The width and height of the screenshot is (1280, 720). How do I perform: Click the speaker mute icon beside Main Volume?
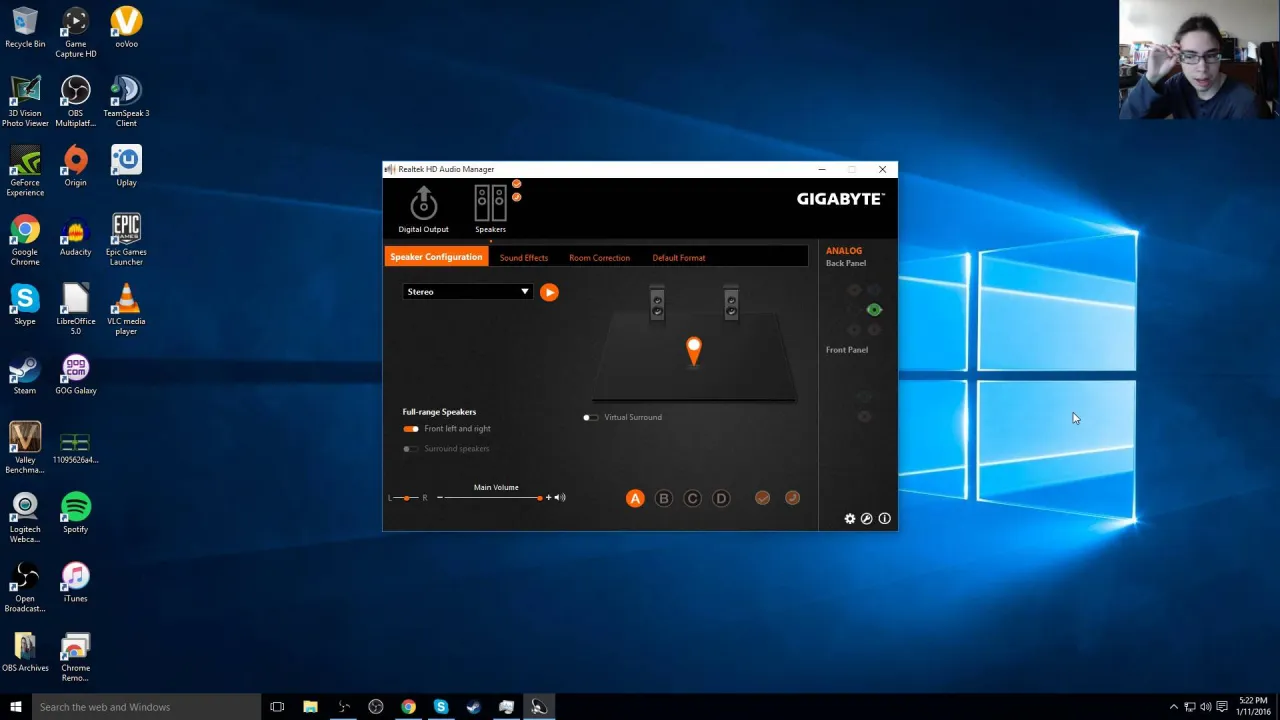click(x=560, y=497)
